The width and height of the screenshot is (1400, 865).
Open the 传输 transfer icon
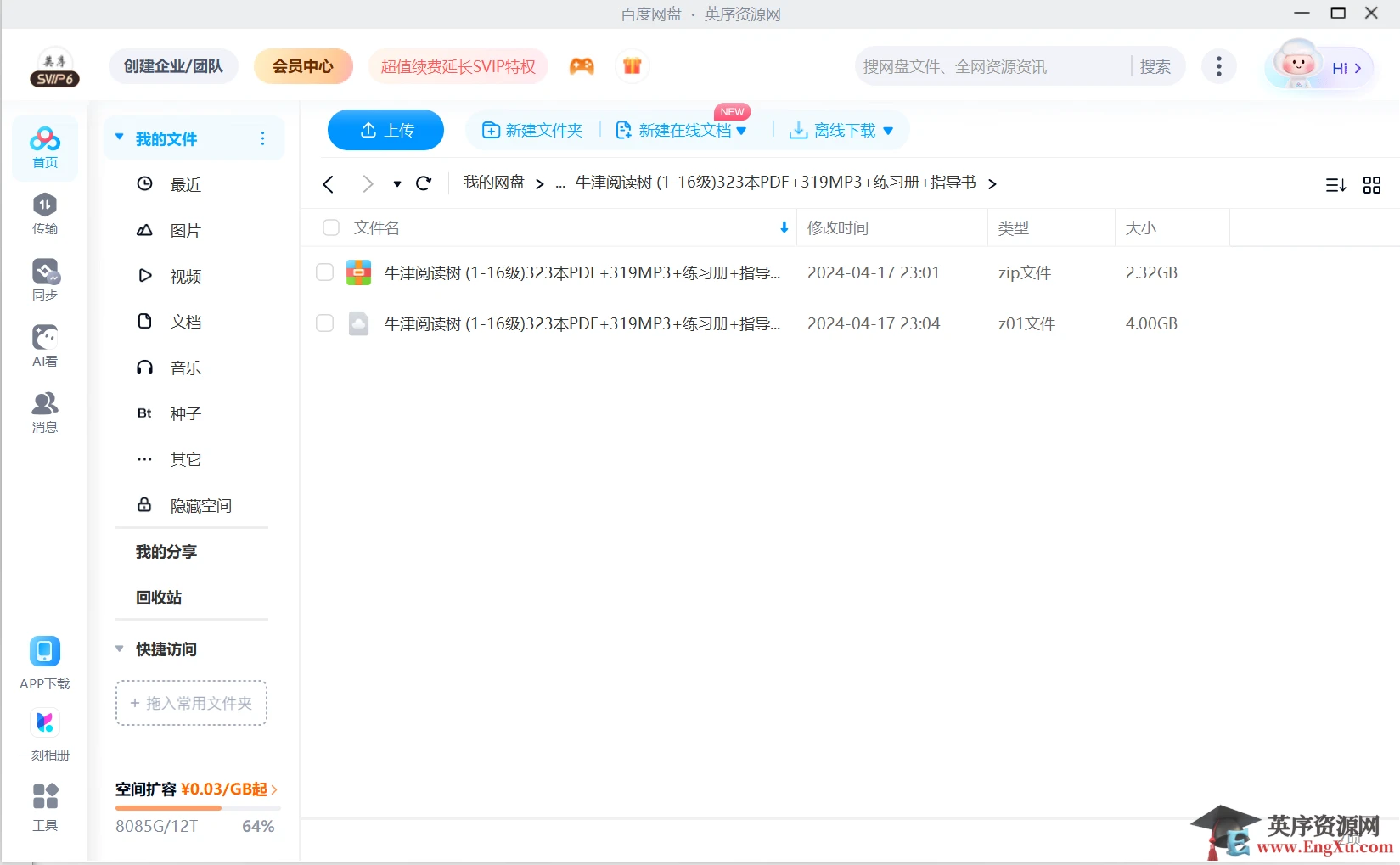(x=45, y=214)
